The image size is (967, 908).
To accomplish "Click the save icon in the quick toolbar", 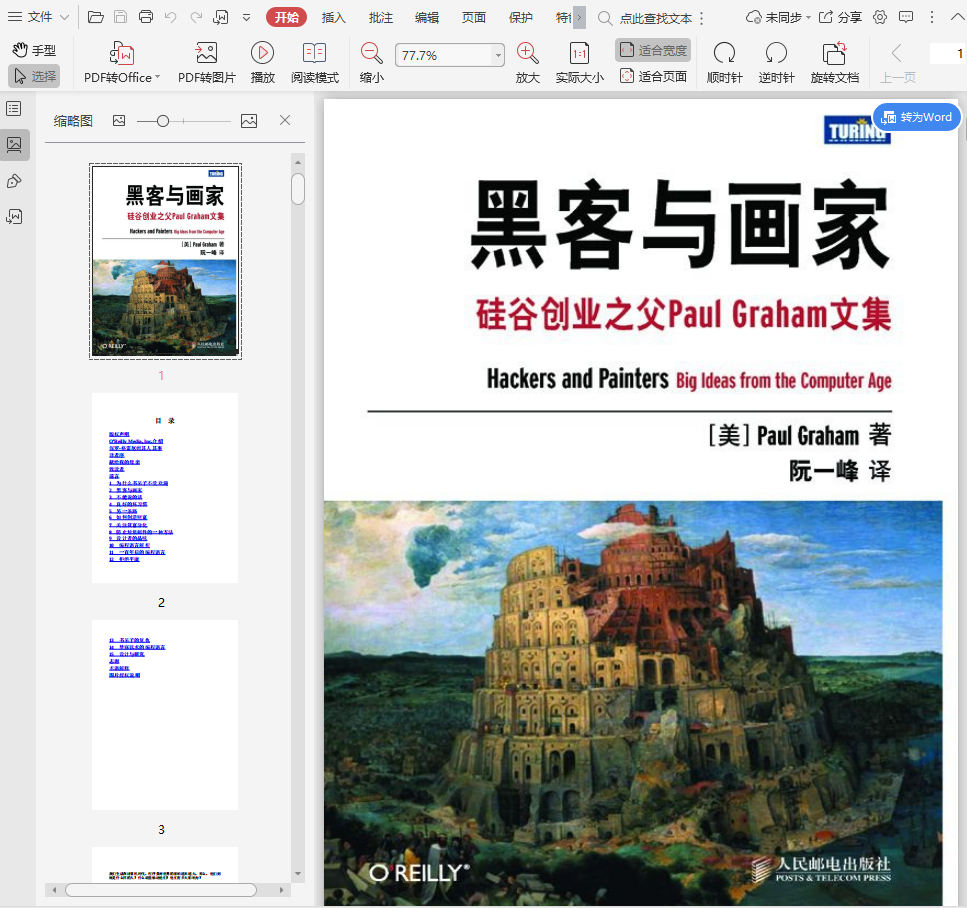I will 121,17.
